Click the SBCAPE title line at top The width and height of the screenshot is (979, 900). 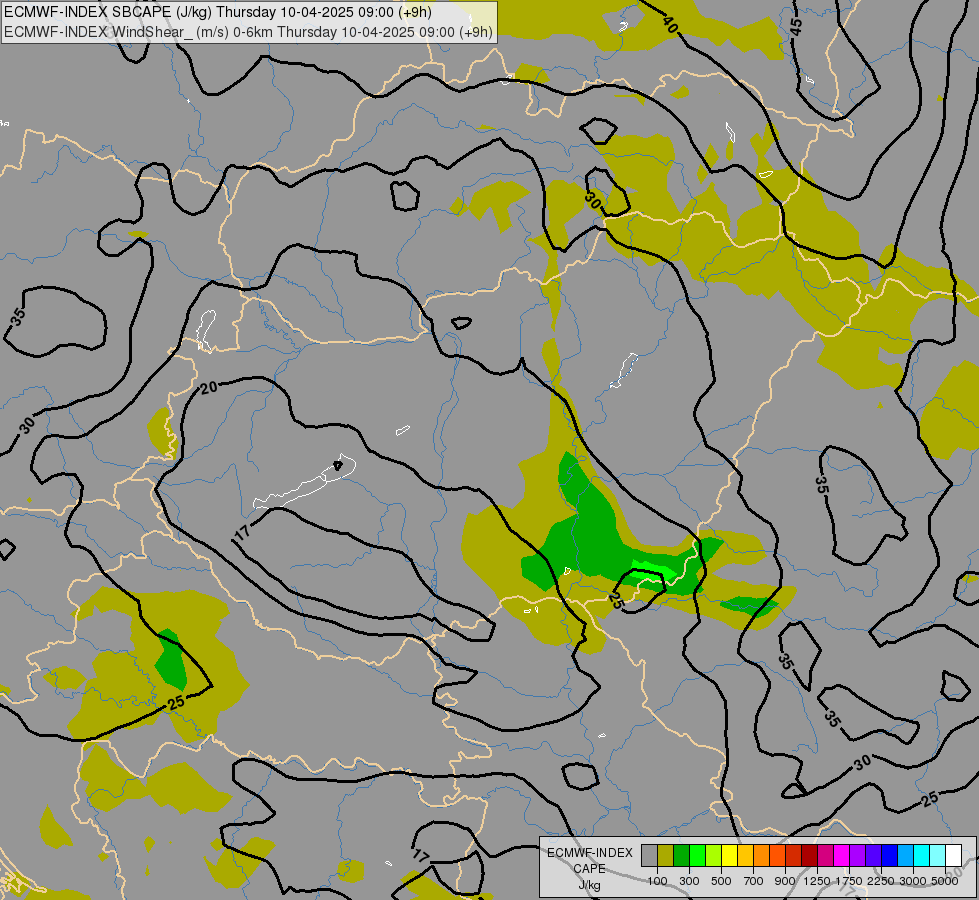pos(217,12)
